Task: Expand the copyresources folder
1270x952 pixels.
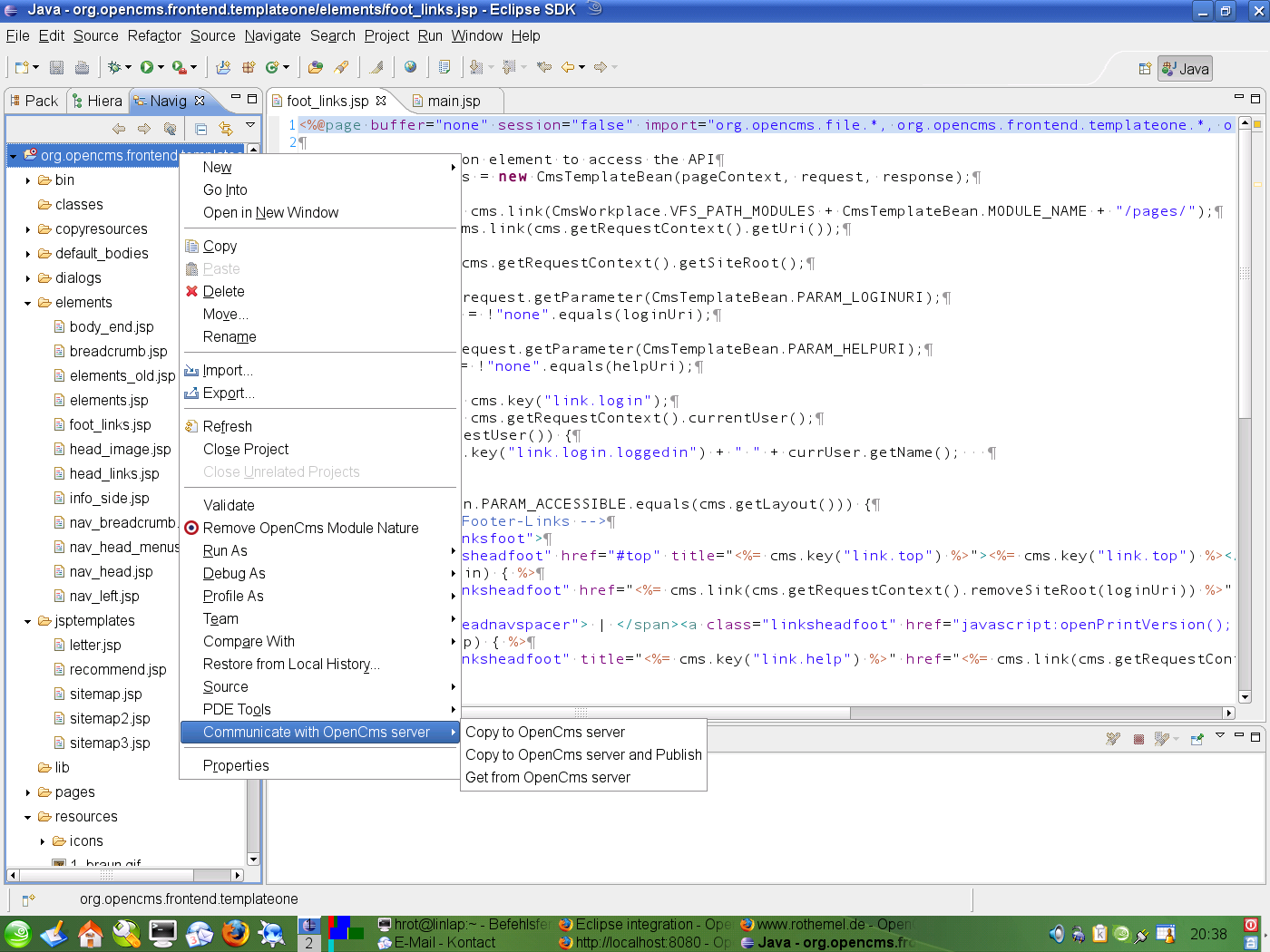Action: [28, 229]
